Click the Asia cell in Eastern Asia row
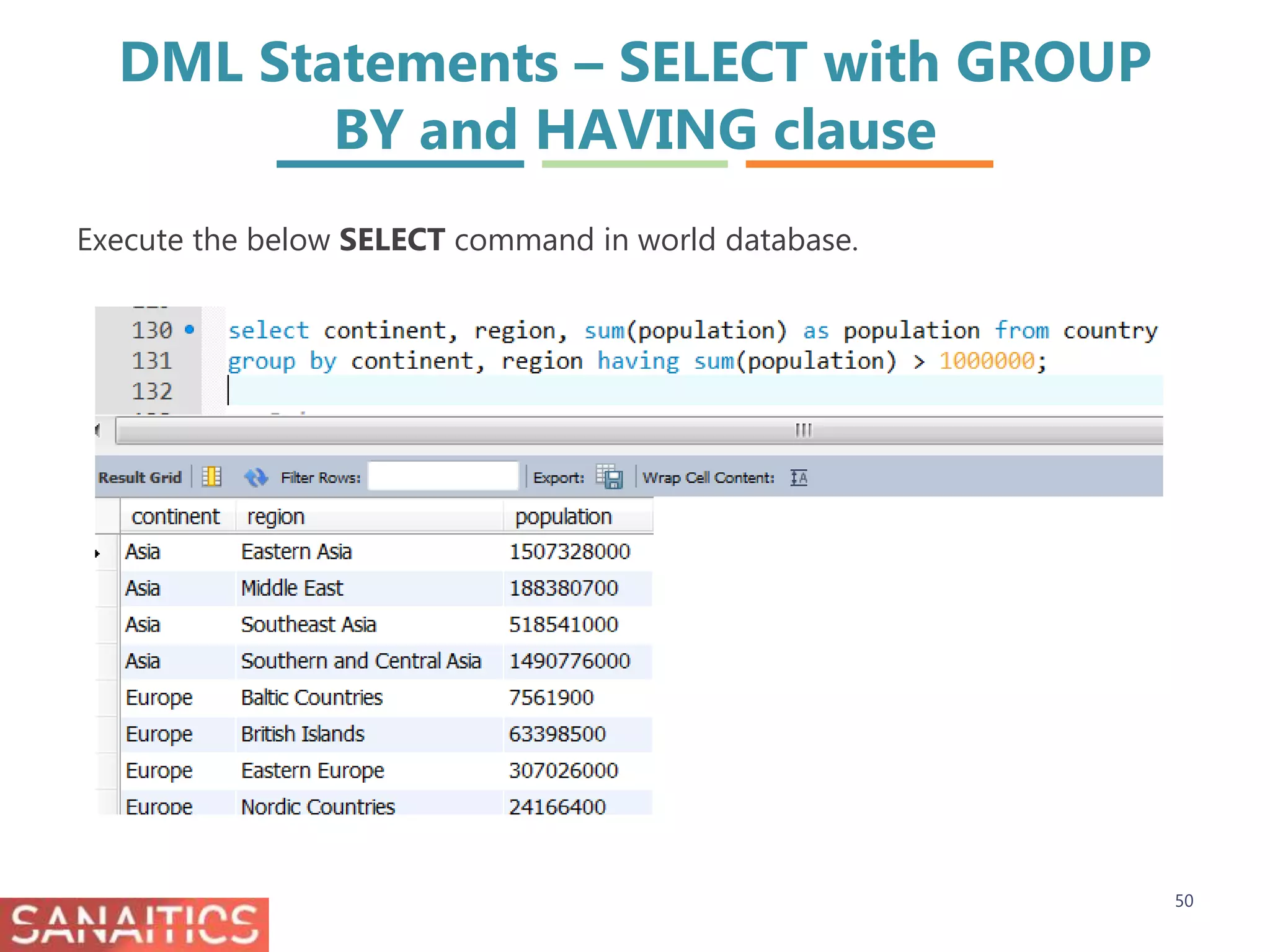1270x952 pixels. pos(178,552)
